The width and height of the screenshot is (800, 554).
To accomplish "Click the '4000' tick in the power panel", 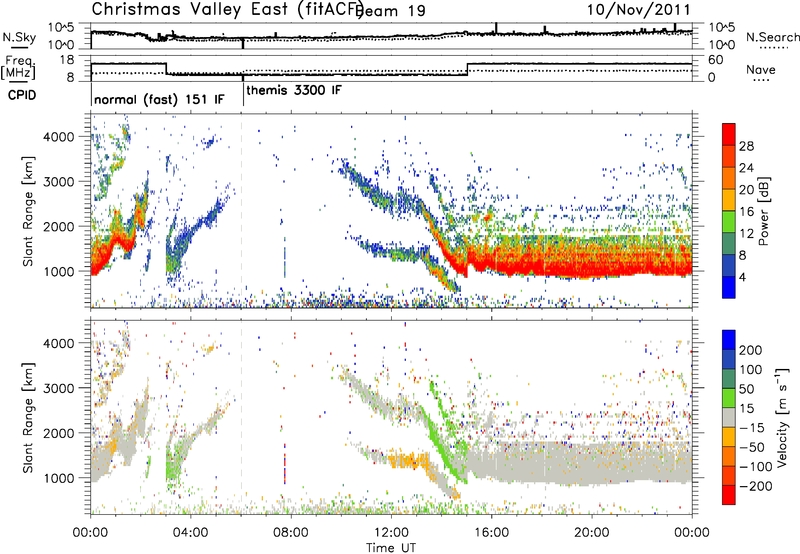I will pos(59,137).
